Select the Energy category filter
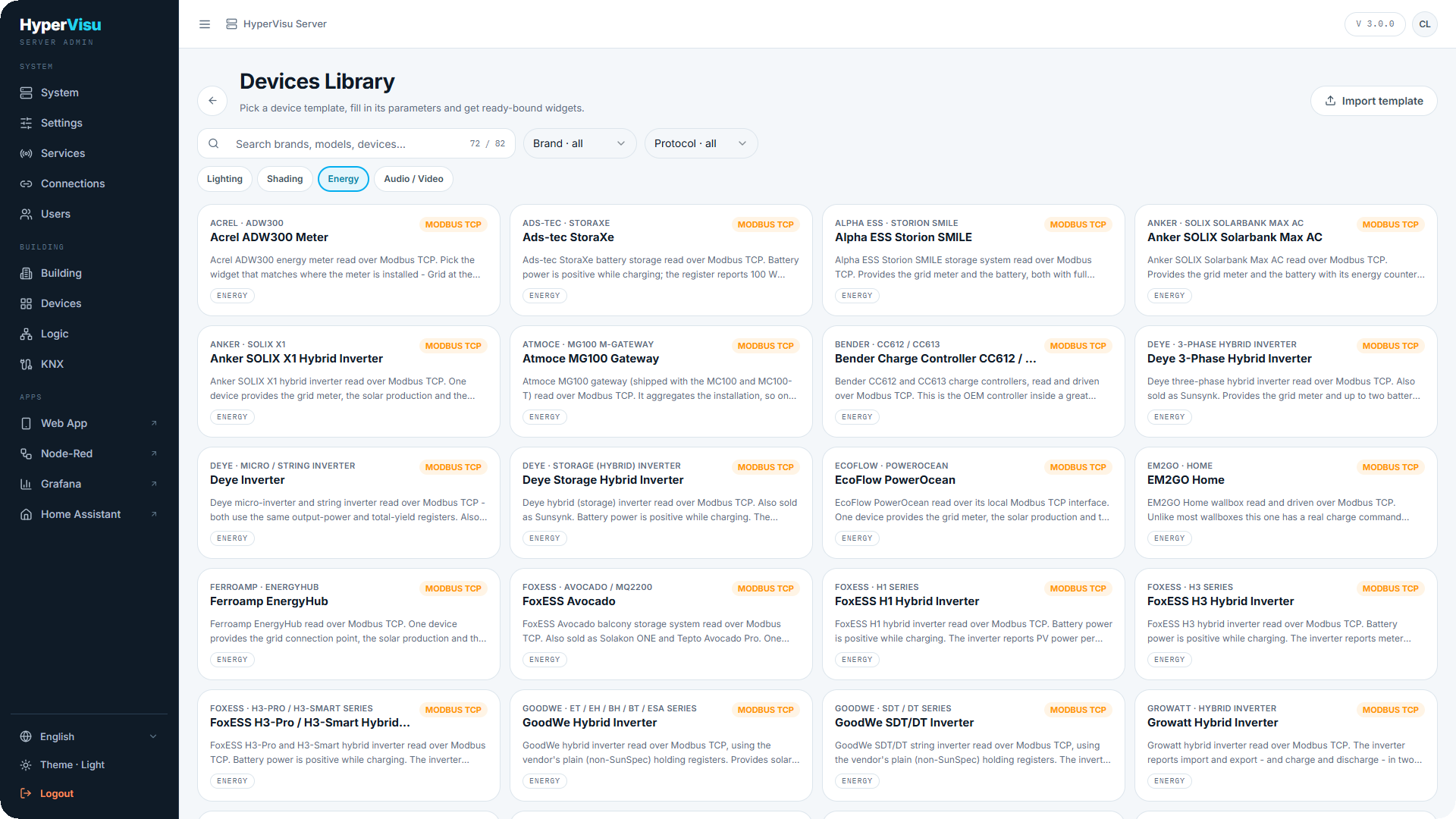 [344, 179]
